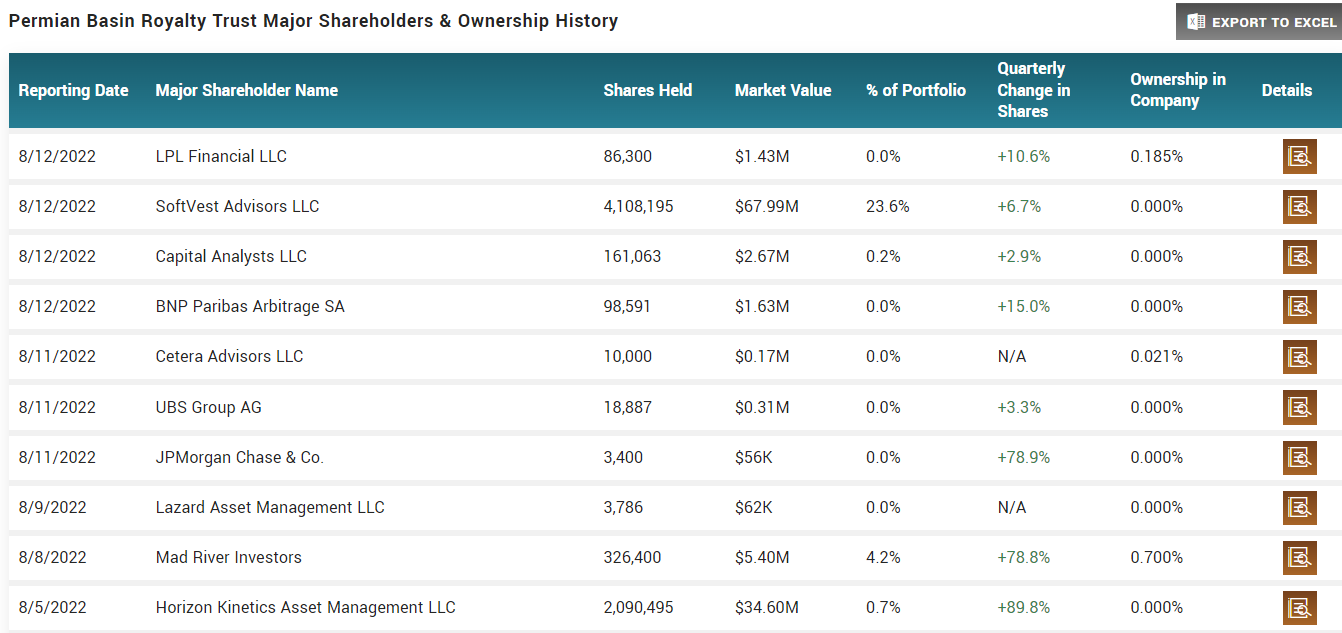
Task: Click the Reporting Date column header
Action: tap(73, 90)
